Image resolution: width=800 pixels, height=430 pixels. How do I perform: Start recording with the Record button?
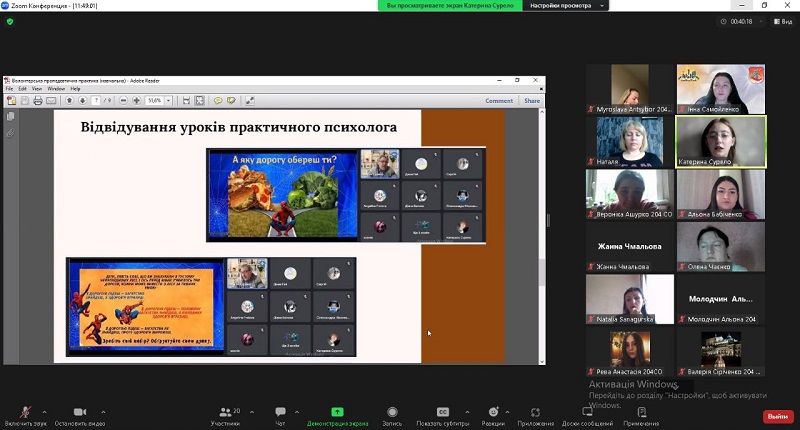391,412
